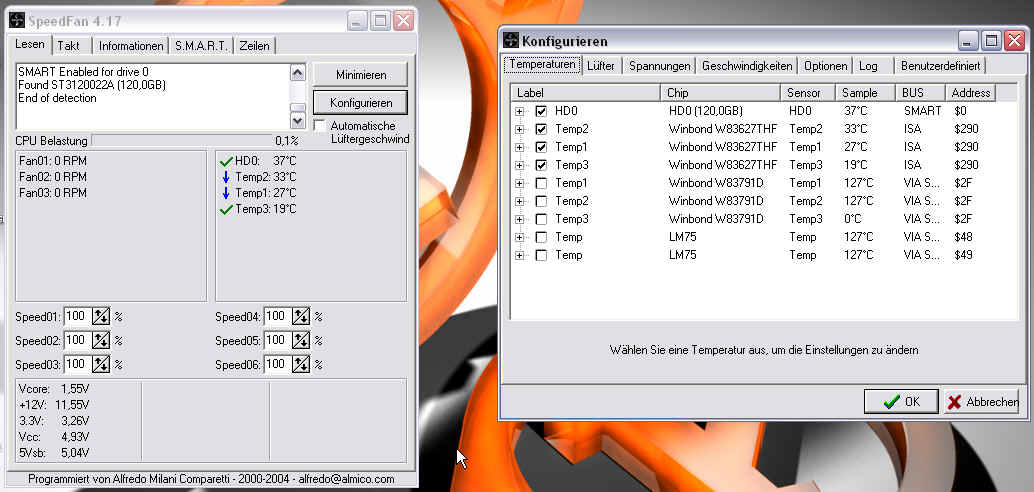Viewport: 1034px width, 492px height.
Task: Expand the W83627THF Temp1 row
Action: tap(520, 147)
